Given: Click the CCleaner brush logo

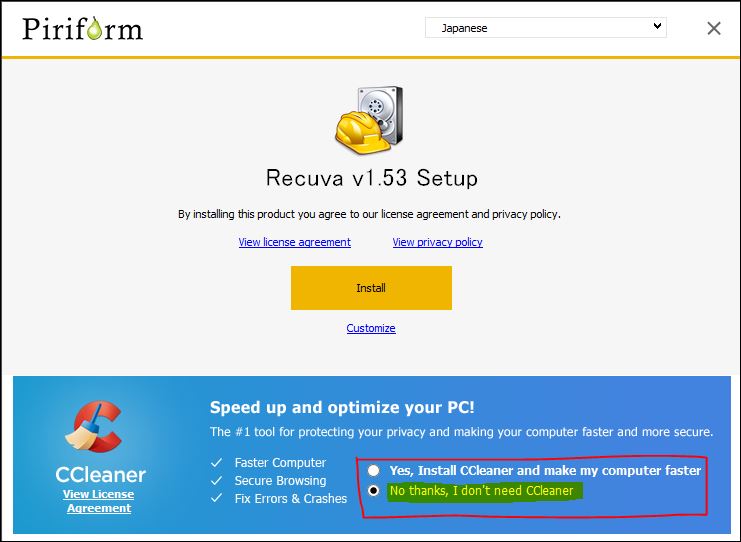Looking at the screenshot, I should 94,426.
